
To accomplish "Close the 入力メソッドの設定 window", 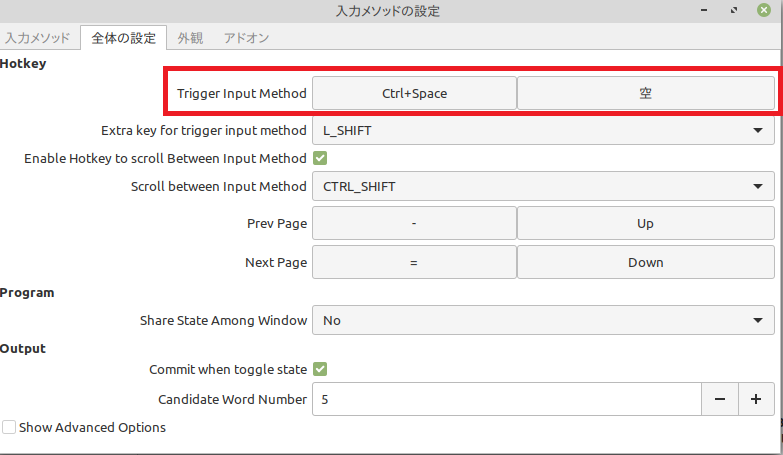I will click(764, 10).
